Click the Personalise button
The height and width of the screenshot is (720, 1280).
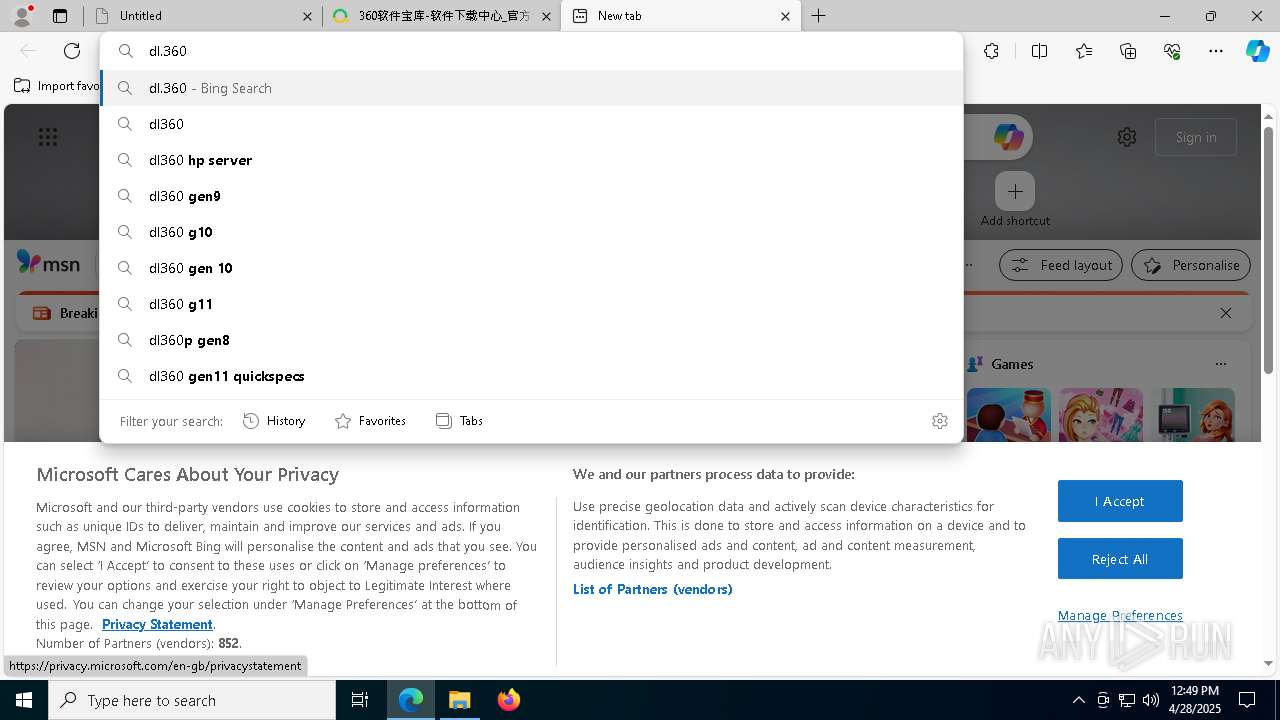pos(1191,265)
